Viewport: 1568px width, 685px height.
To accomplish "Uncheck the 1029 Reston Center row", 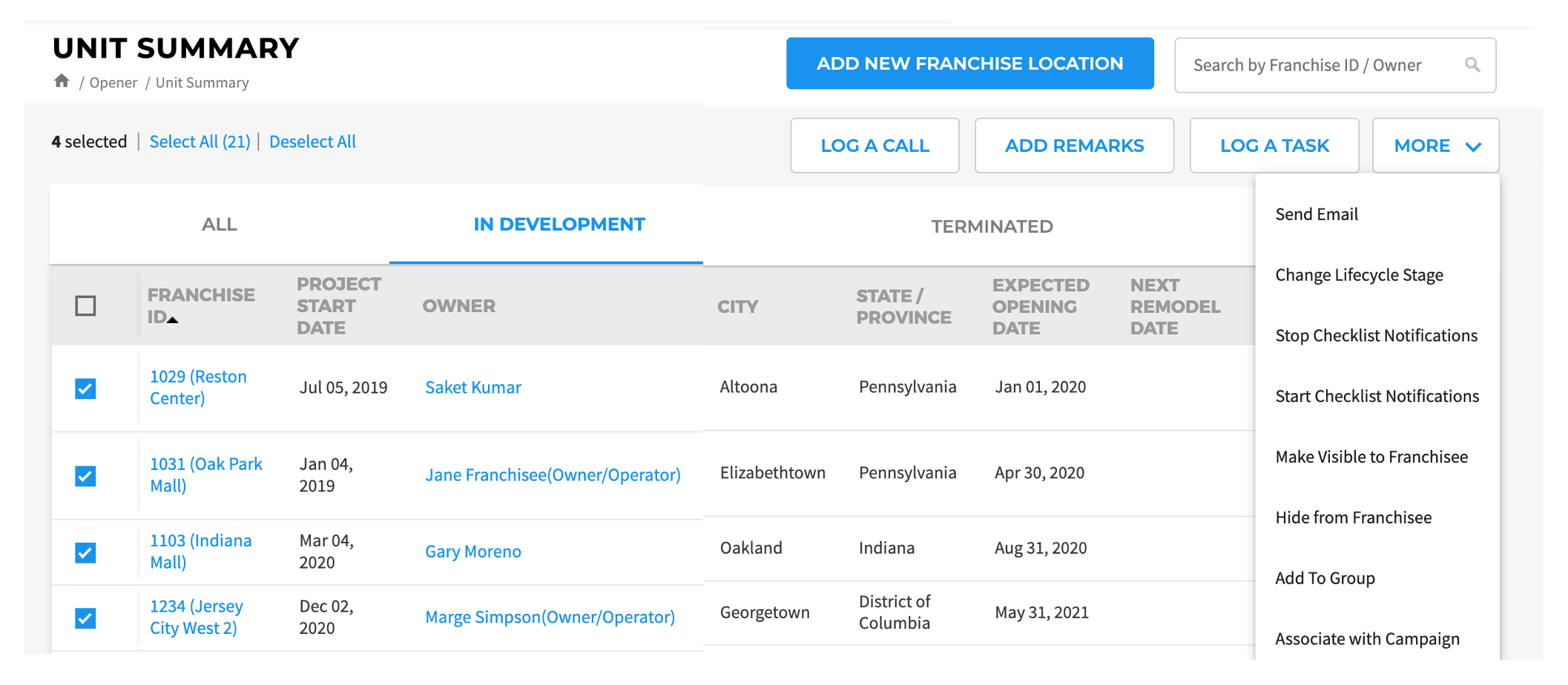I will point(86,388).
